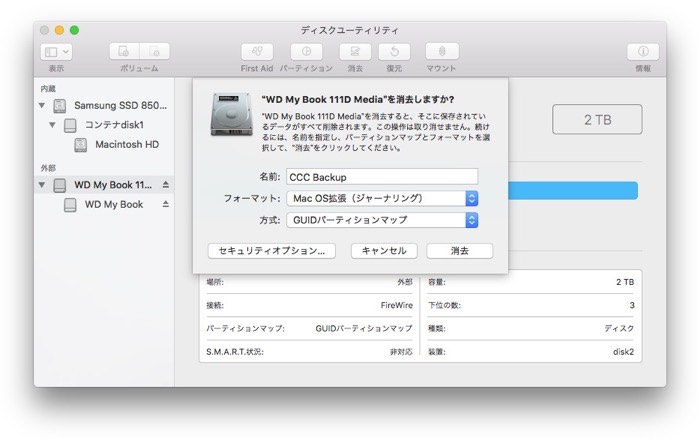The image size is (698, 438).
Task: Click the ディスクユーティリティ window title
Action: [349, 30]
